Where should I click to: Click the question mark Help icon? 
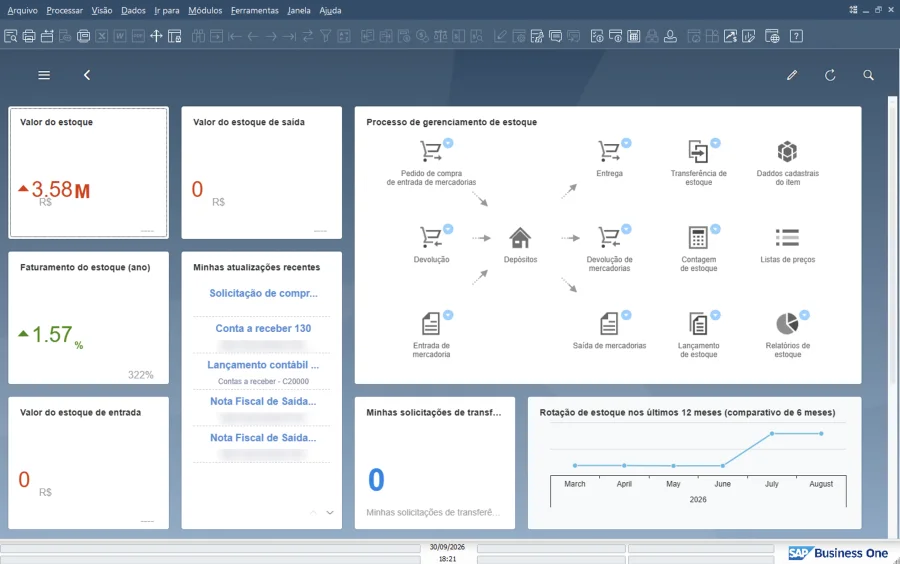pyautogui.click(x=796, y=36)
